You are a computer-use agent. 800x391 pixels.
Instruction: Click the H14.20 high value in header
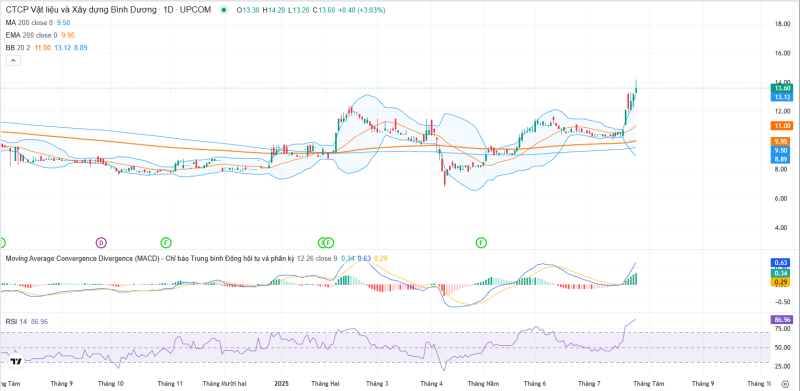[273, 10]
